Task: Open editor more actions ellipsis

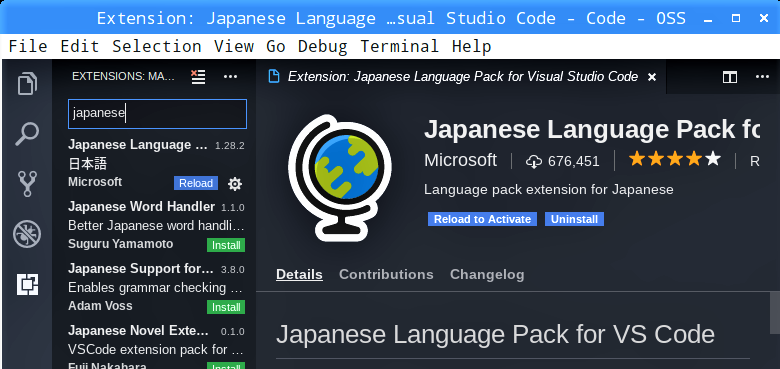Action: pos(762,77)
